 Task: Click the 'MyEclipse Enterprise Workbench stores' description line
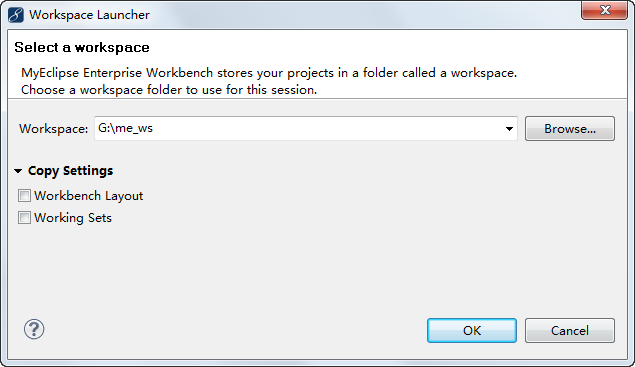(x=269, y=73)
